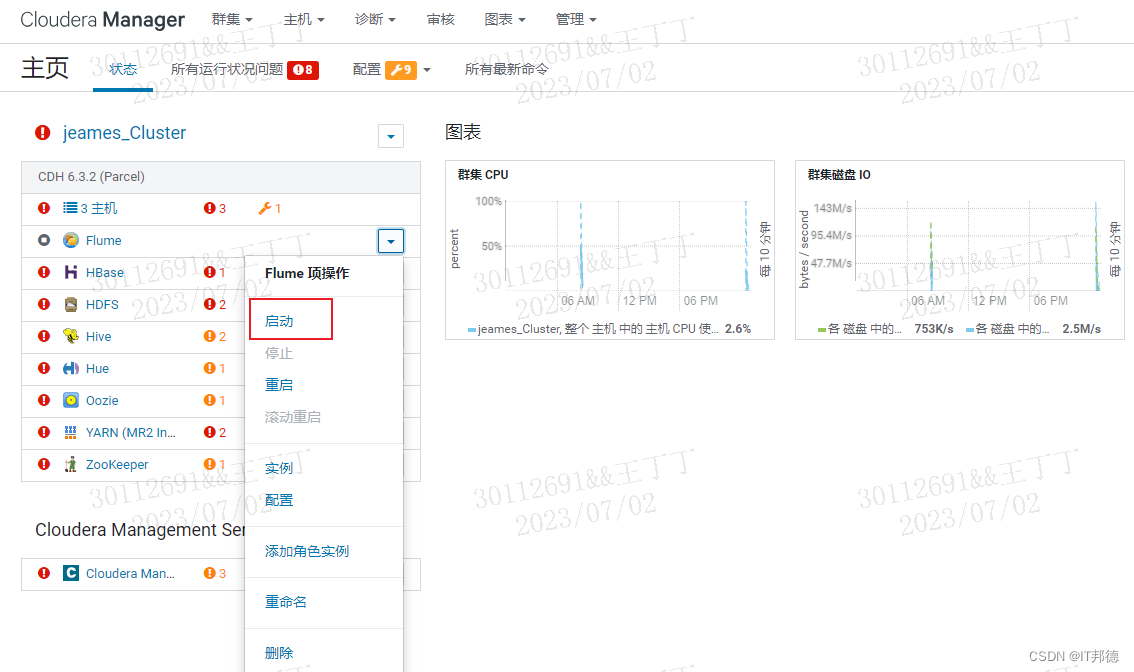Click HBase red health issue count 1
Image resolution: width=1134 pixels, height=672 pixels.
click(215, 272)
